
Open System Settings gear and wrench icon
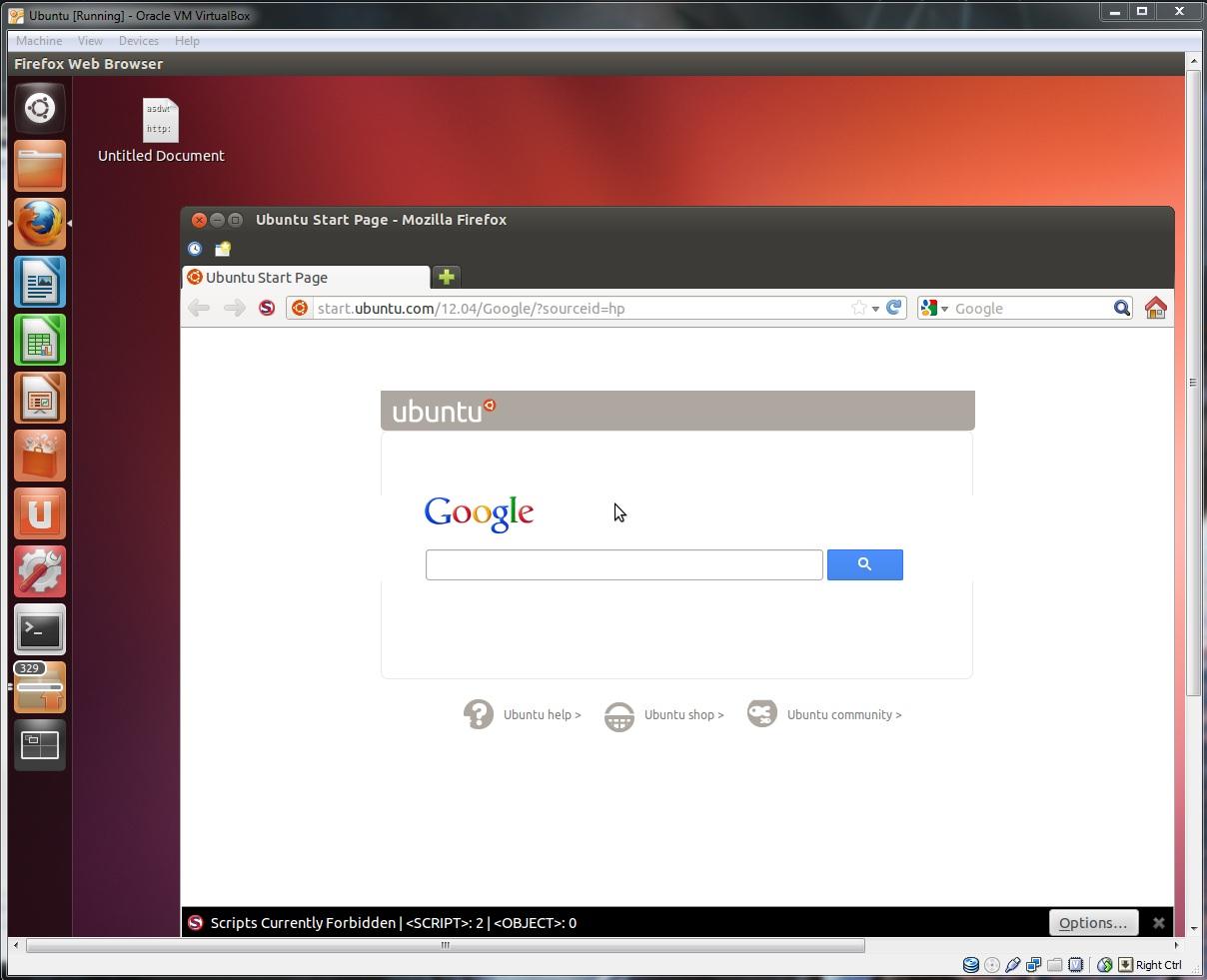pyautogui.click(x=40, y=571)
